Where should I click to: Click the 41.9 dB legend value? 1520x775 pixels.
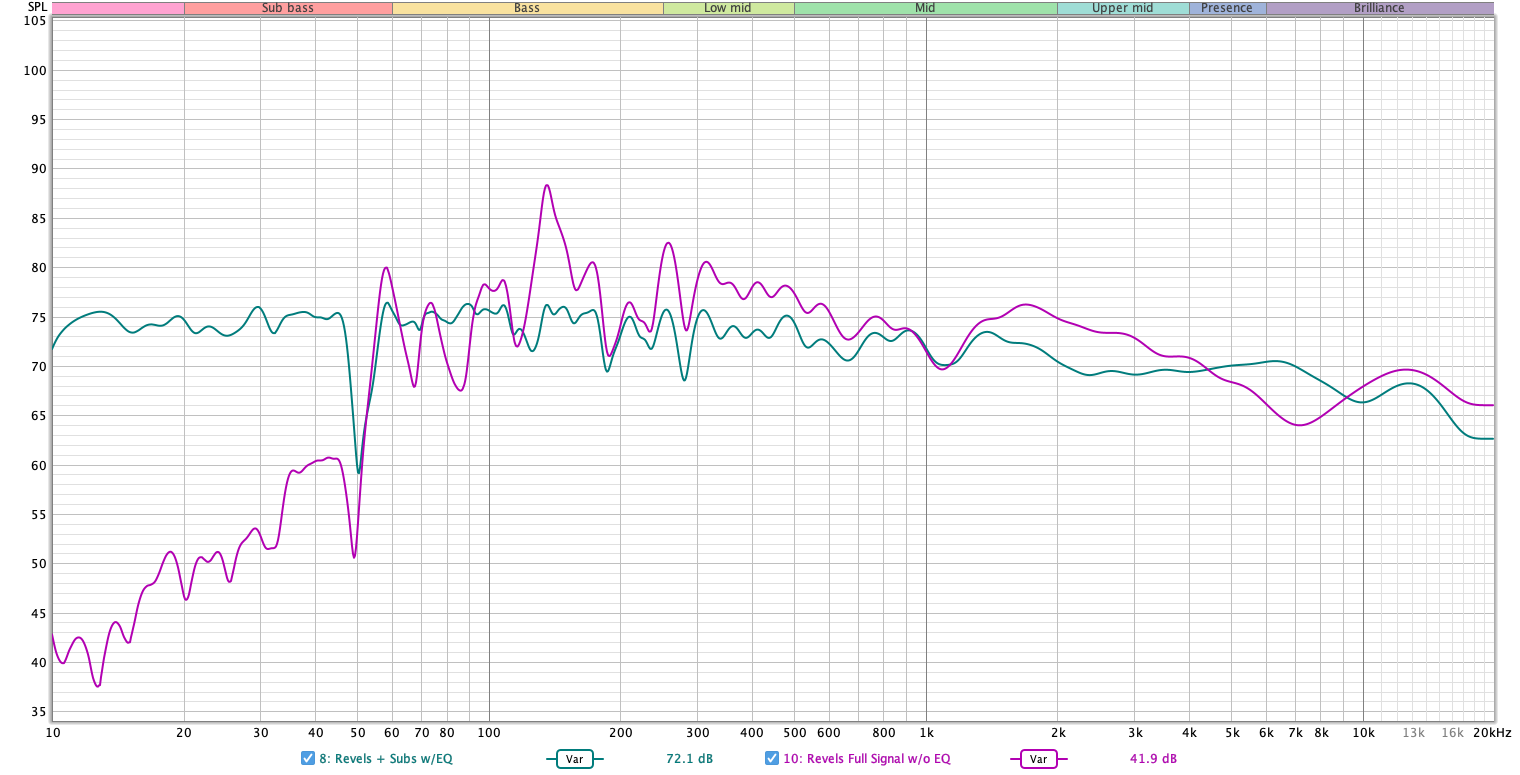[x=1153, y=759]
